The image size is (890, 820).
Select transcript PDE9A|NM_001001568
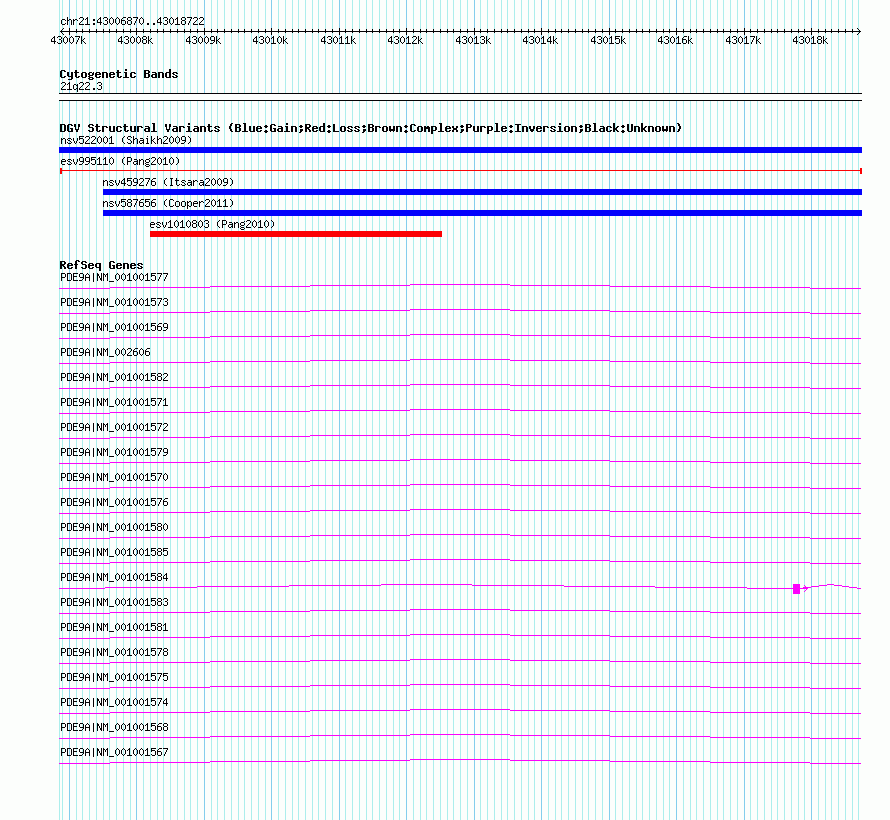(114, 727)
